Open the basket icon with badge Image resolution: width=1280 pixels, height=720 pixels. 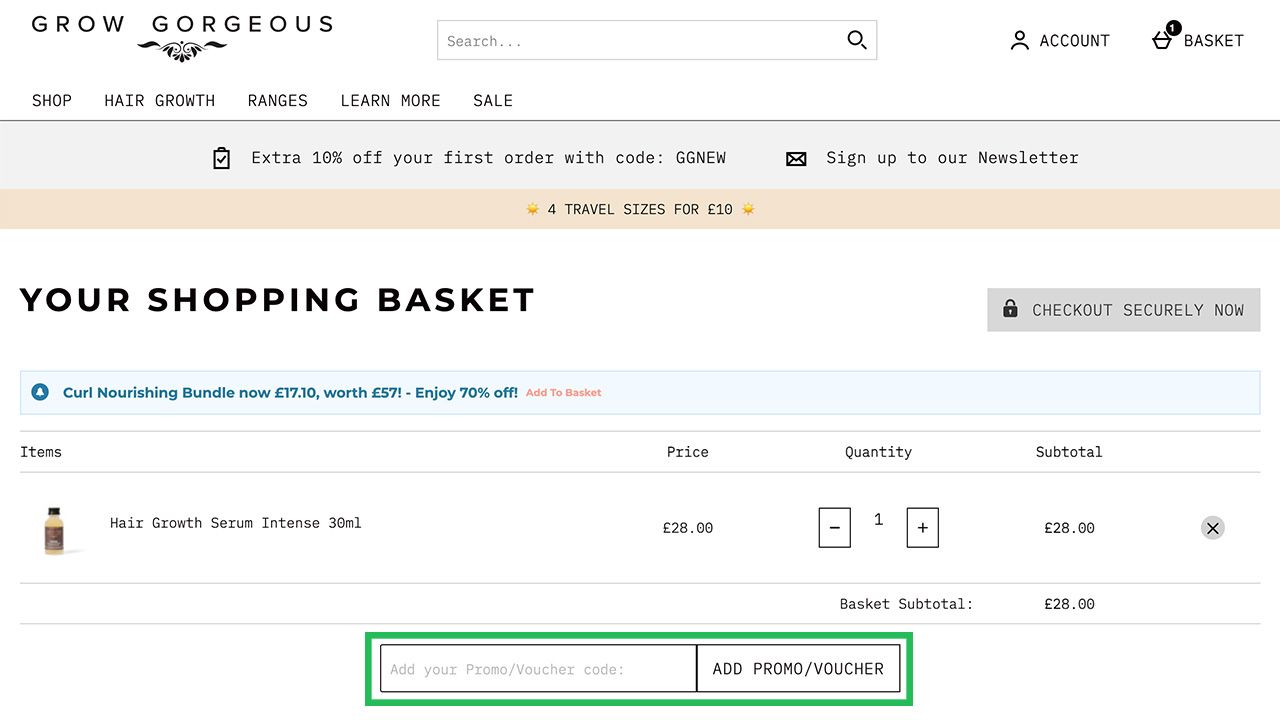coord(1164,37)
